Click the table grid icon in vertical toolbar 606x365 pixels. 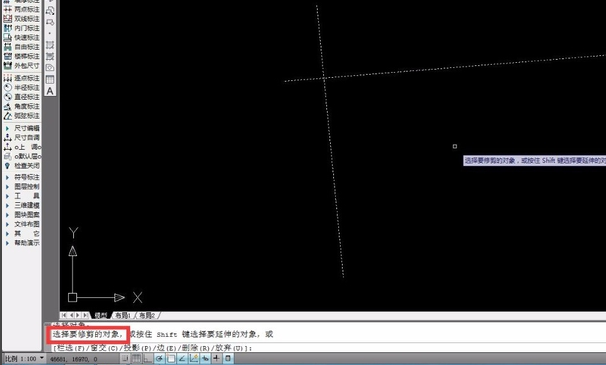click(x=50, y=80)
